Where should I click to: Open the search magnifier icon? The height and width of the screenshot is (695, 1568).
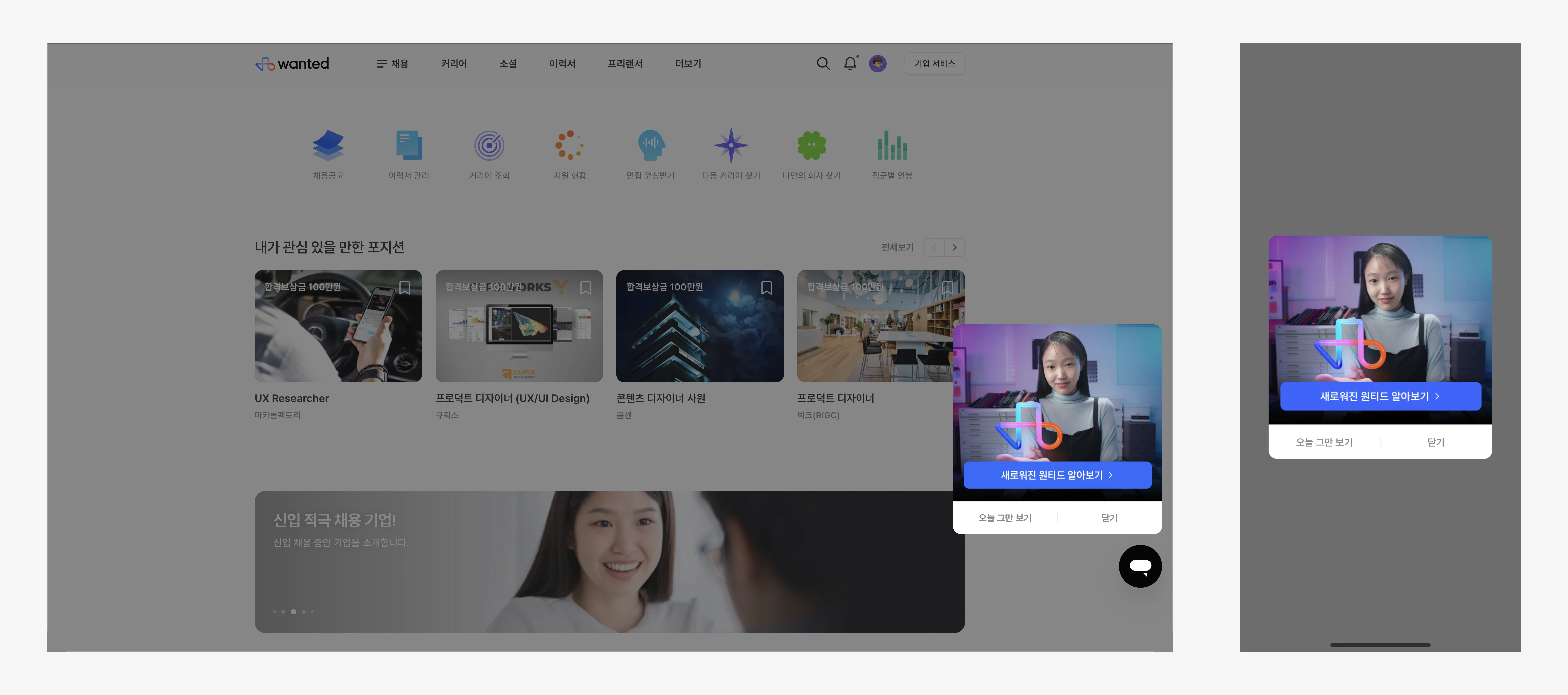[823, 63]
